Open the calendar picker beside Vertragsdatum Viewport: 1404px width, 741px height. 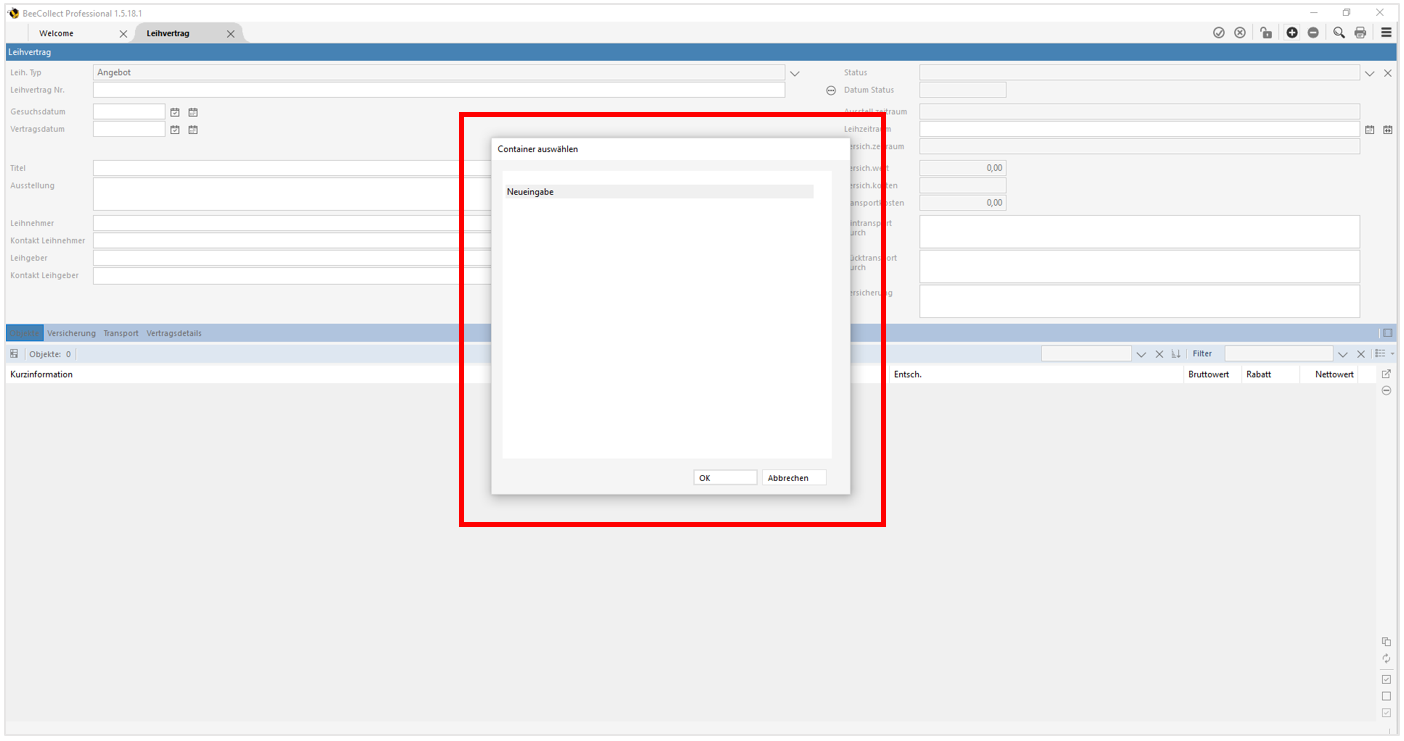(x=174, y=129)
